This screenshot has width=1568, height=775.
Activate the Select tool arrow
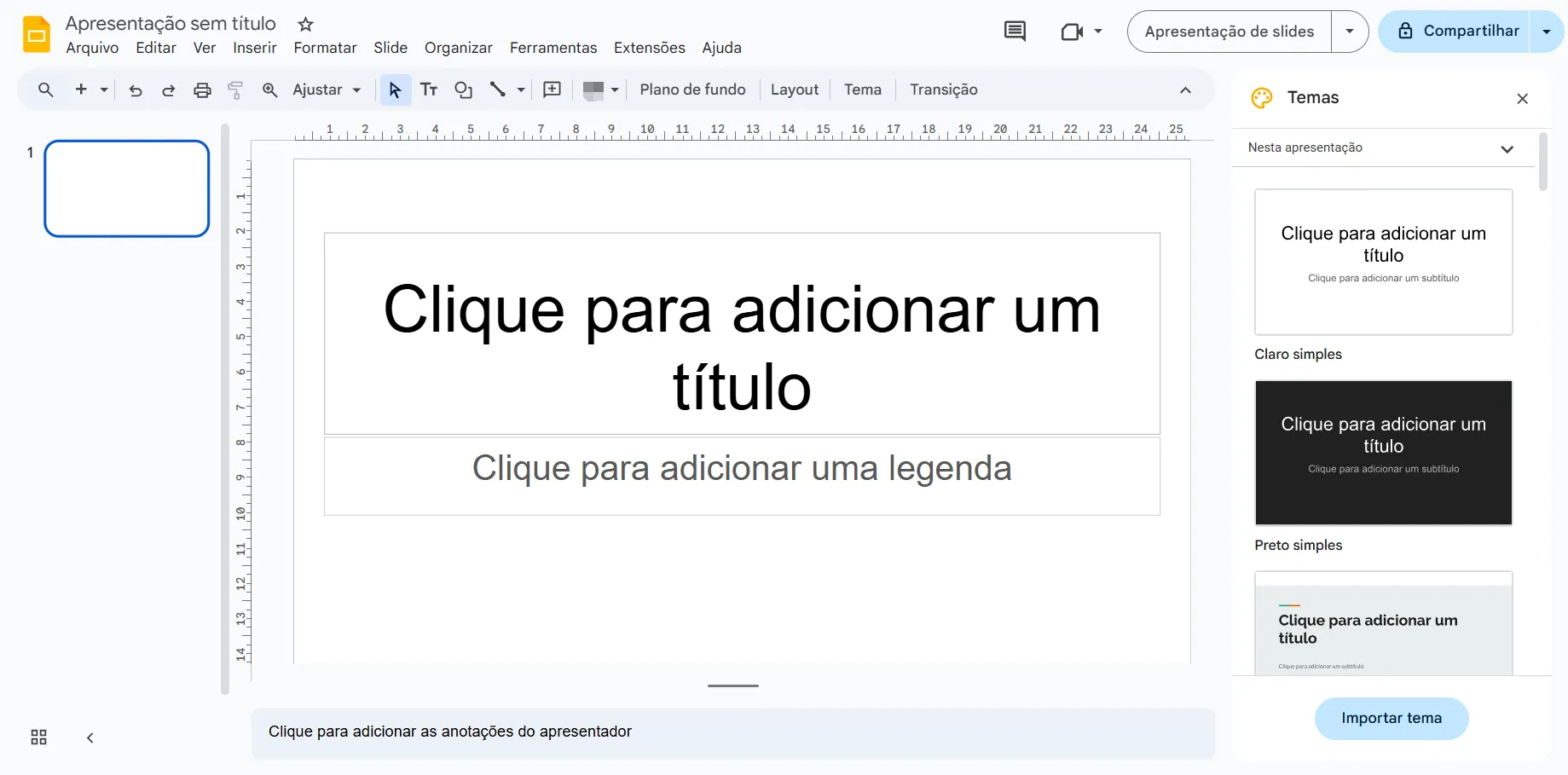pyautogui.click(x=394, y=90)
